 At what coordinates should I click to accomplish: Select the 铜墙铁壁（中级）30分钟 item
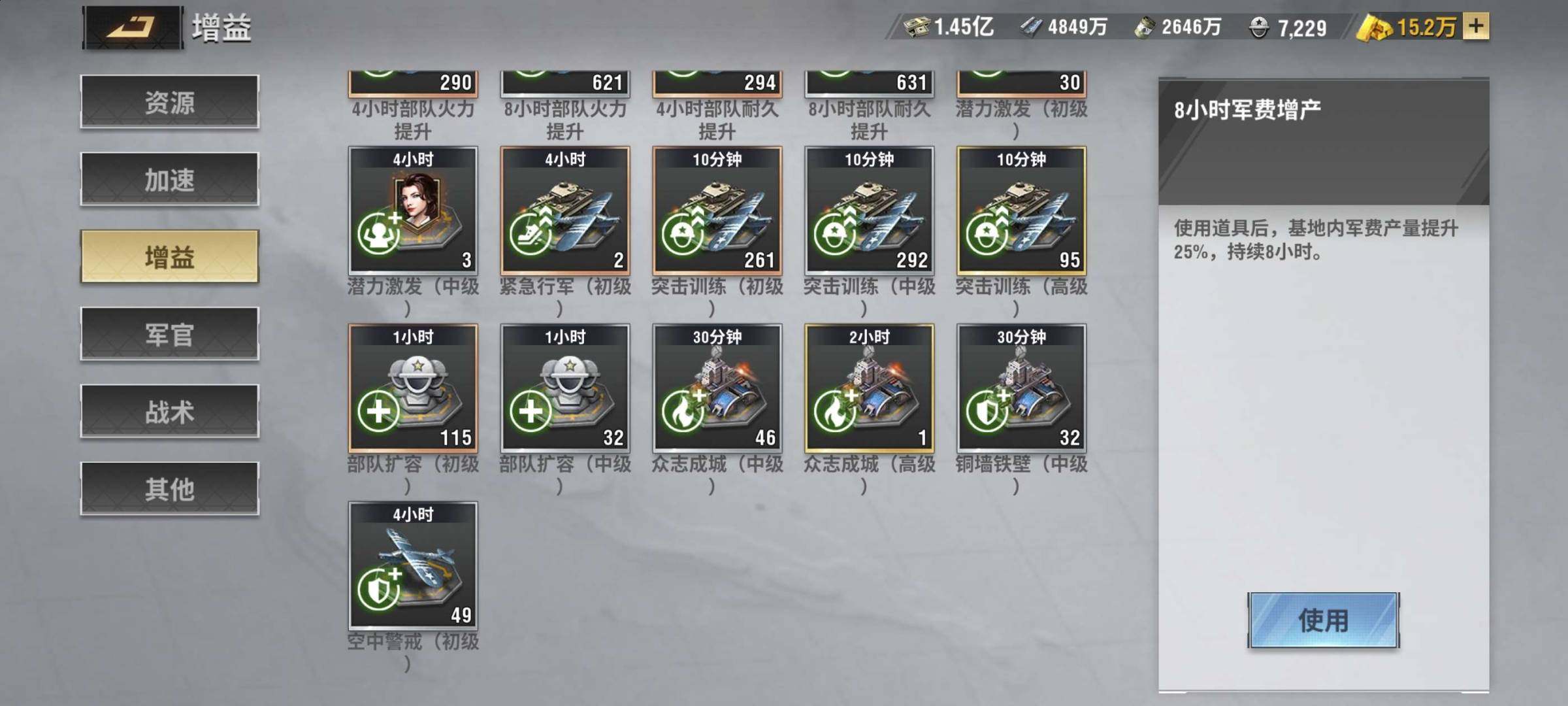(1022, 388)
